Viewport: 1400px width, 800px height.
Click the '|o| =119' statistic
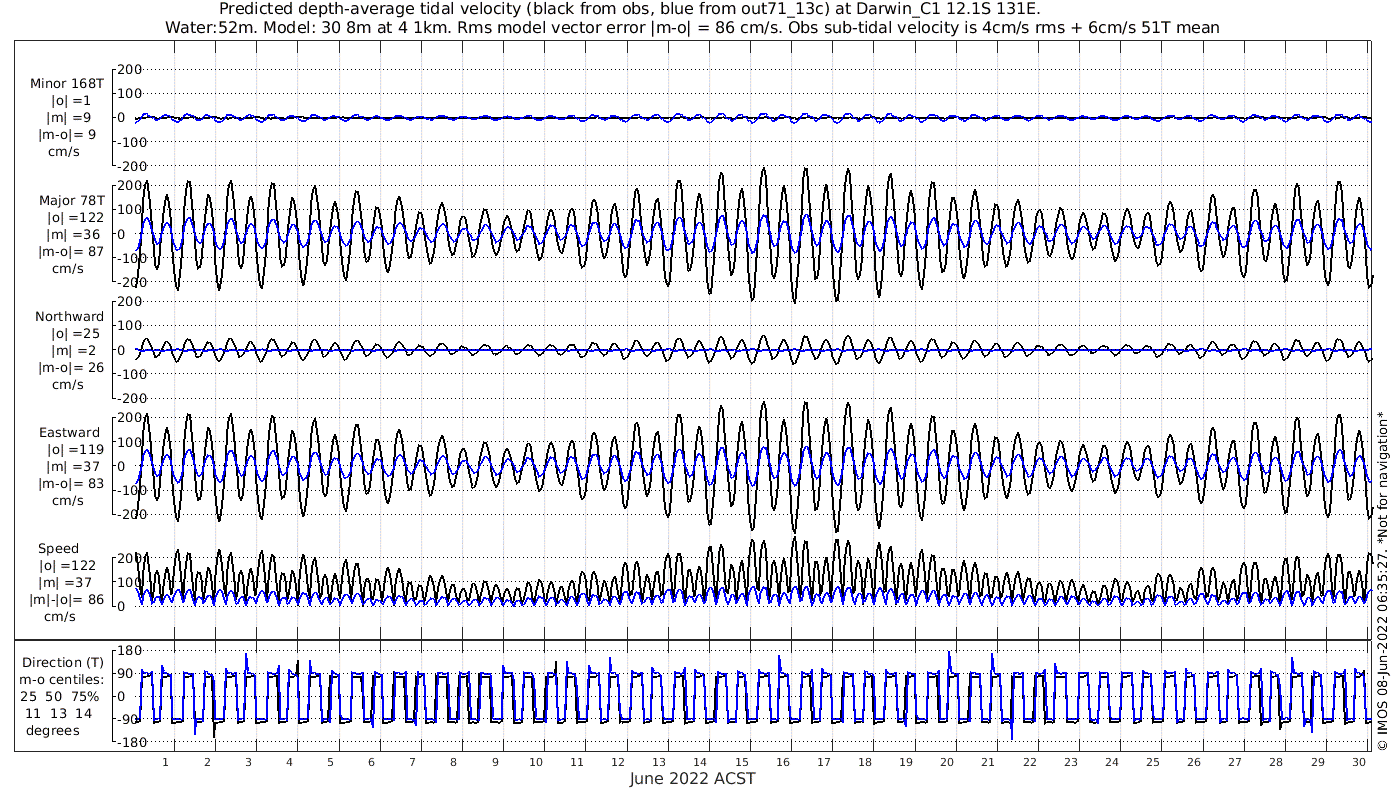point(75,450)
